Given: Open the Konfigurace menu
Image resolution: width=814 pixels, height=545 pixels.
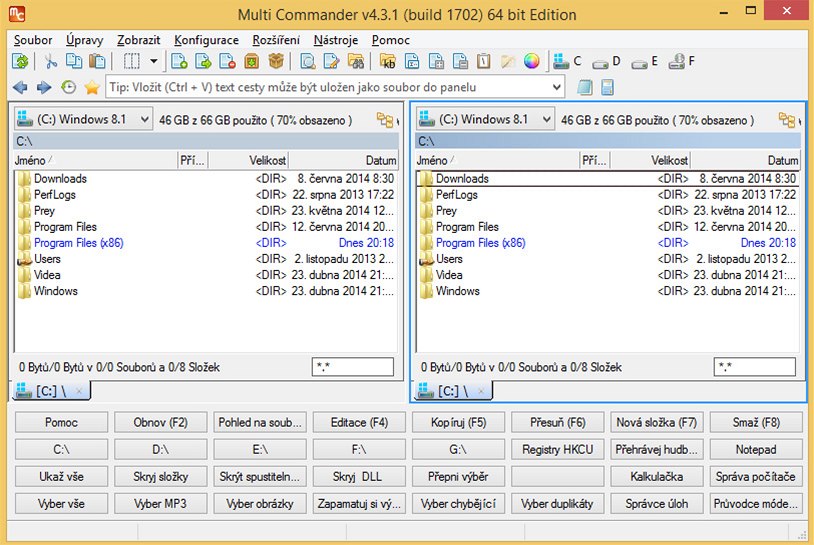Looking at the screenshot, I should [206, 40].
